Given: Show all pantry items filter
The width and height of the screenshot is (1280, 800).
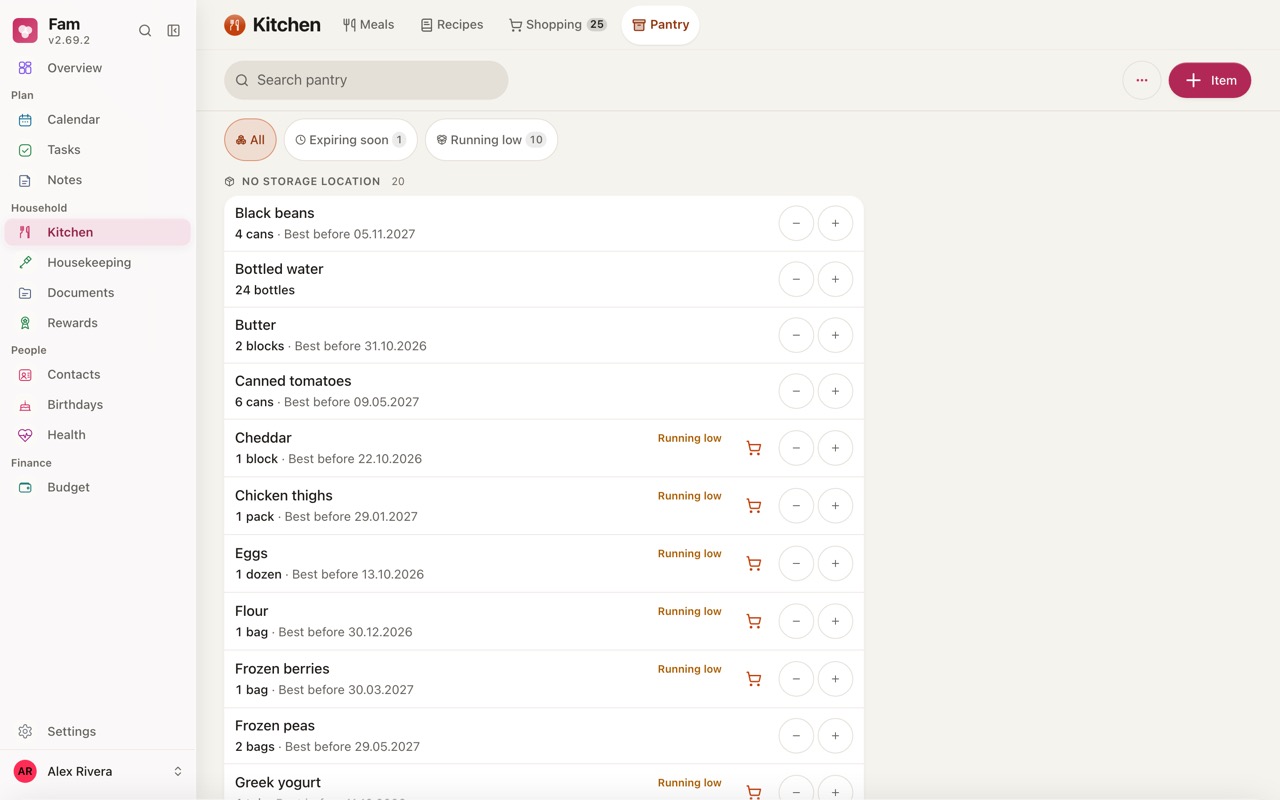Looking at the screenshot, I should click(x=250, y=140).
